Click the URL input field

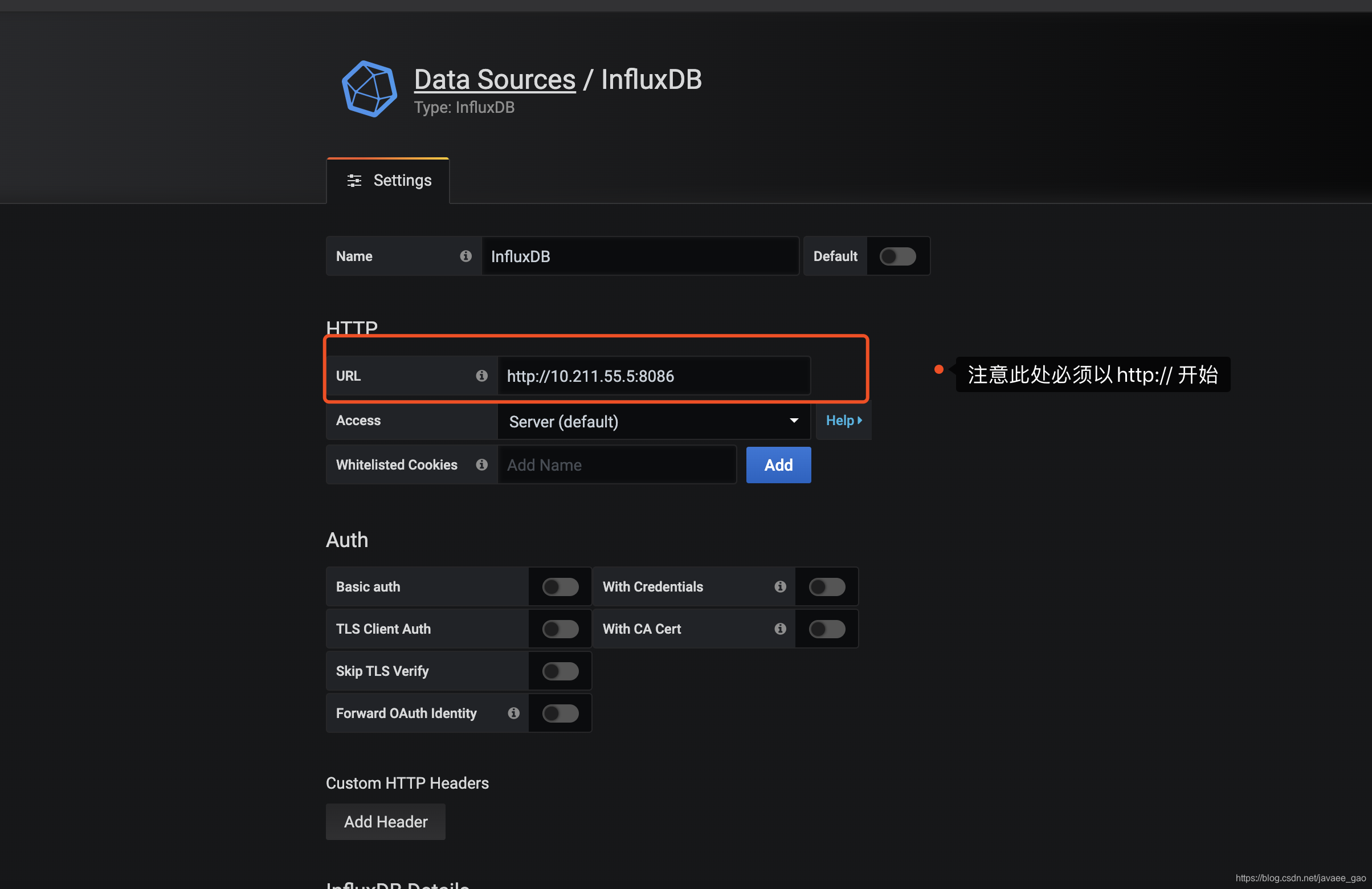(654, 375)
